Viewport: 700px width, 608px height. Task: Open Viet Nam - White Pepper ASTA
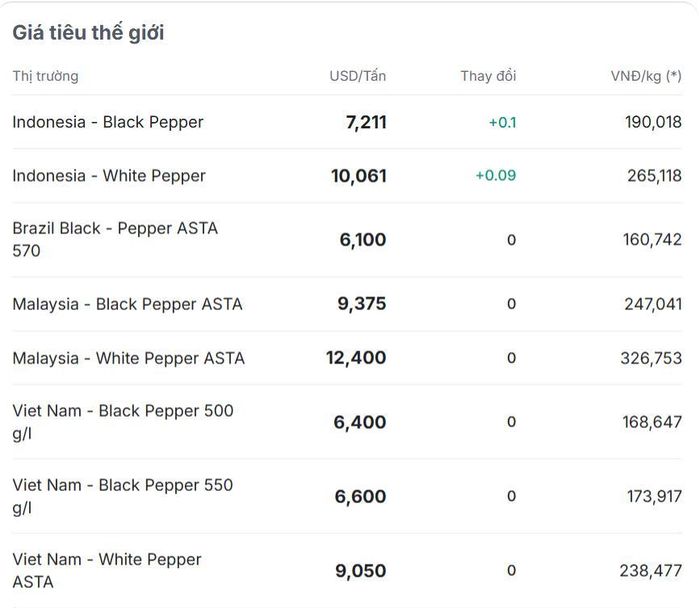[x=347, y=571]
